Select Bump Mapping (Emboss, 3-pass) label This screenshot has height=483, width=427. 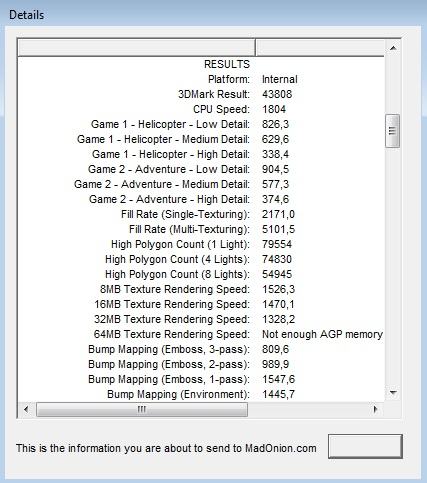pyautogui.click(x=169, y=349)
